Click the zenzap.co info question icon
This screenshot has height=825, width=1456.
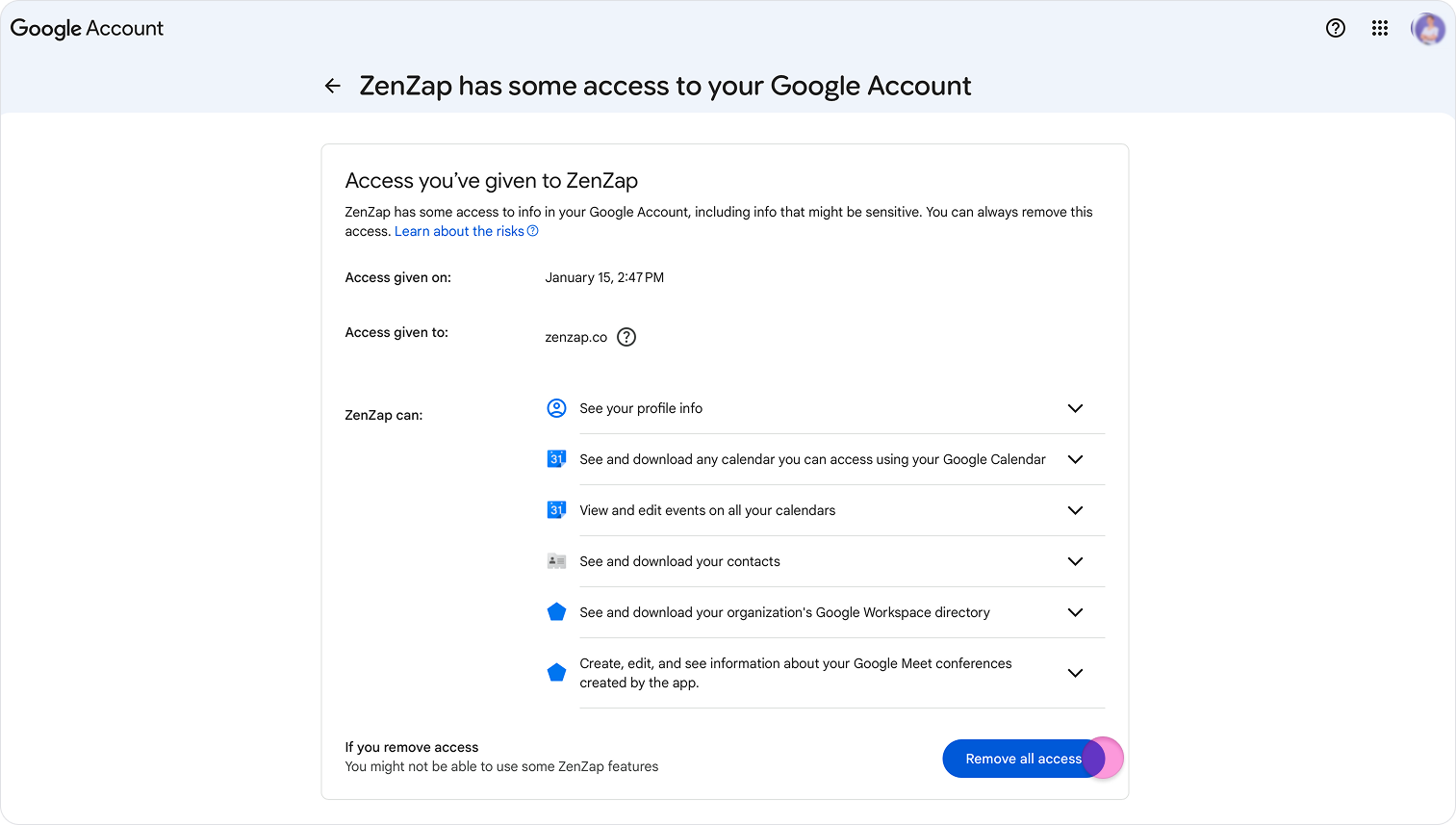(626, 337)
